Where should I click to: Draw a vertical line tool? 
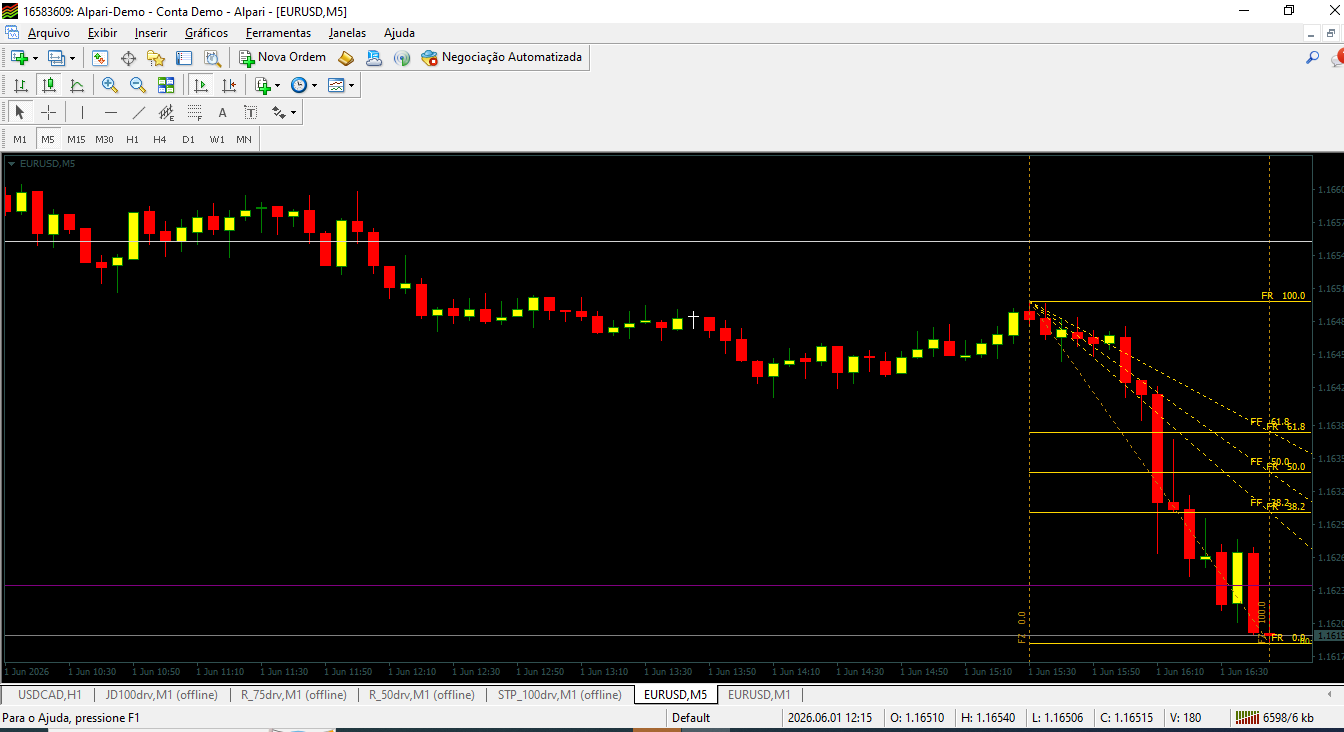tap(82, 112)
